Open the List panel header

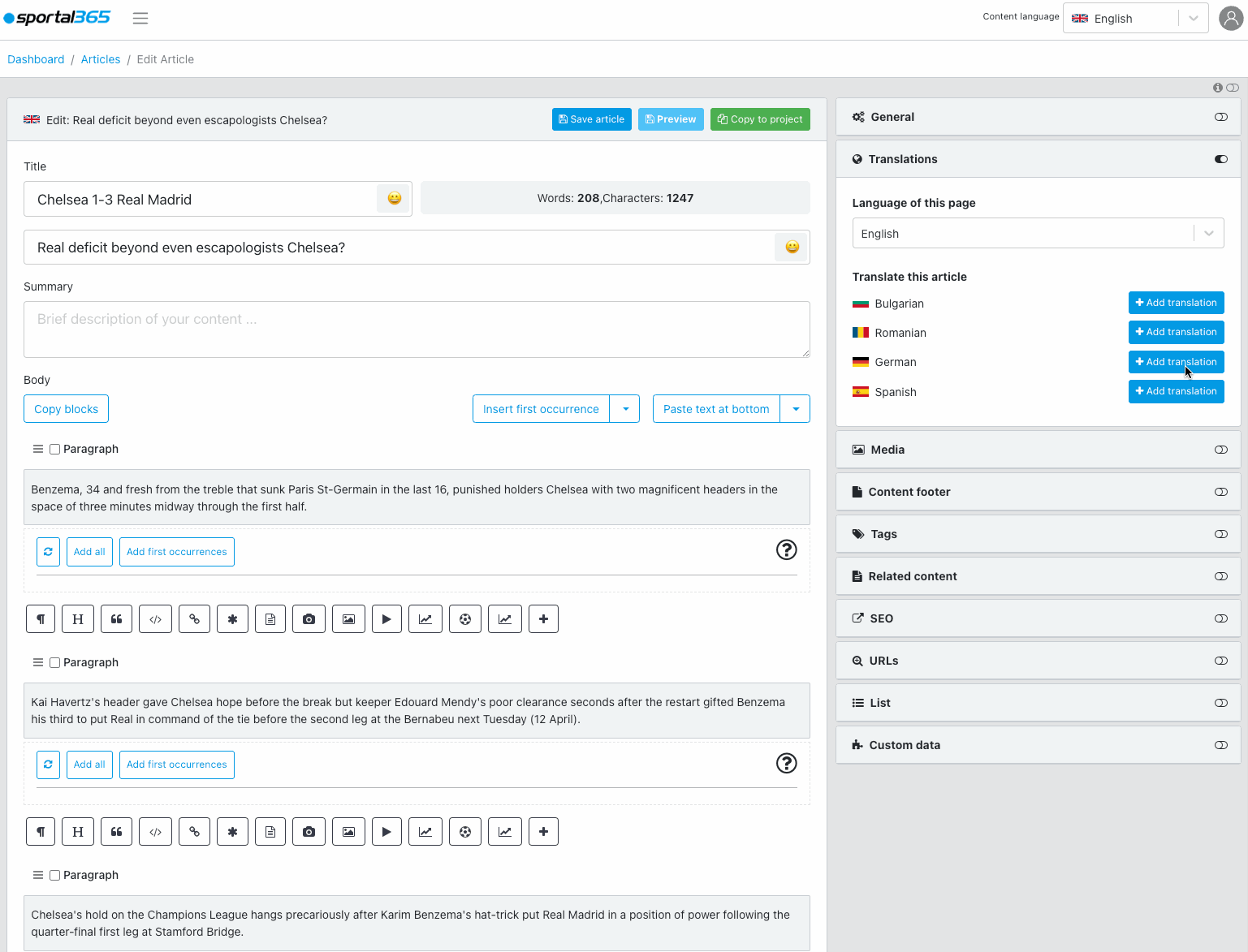1038,703
